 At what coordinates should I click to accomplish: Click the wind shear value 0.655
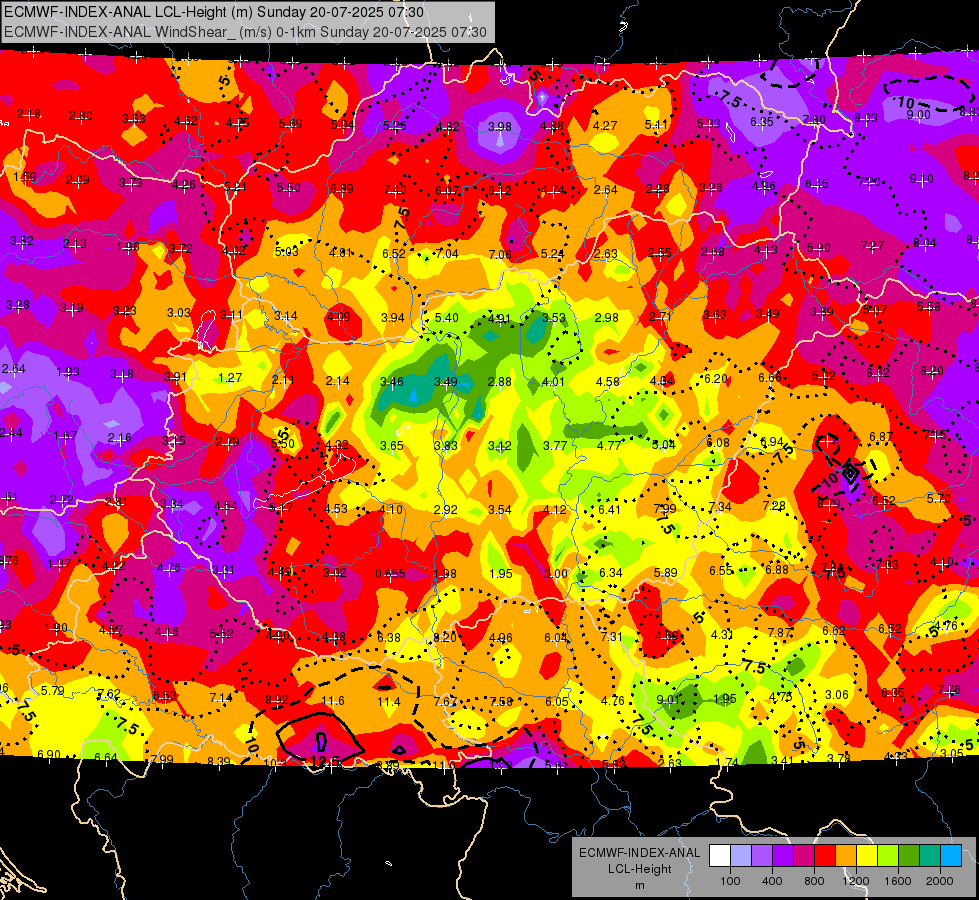click(x=390, y=573)
